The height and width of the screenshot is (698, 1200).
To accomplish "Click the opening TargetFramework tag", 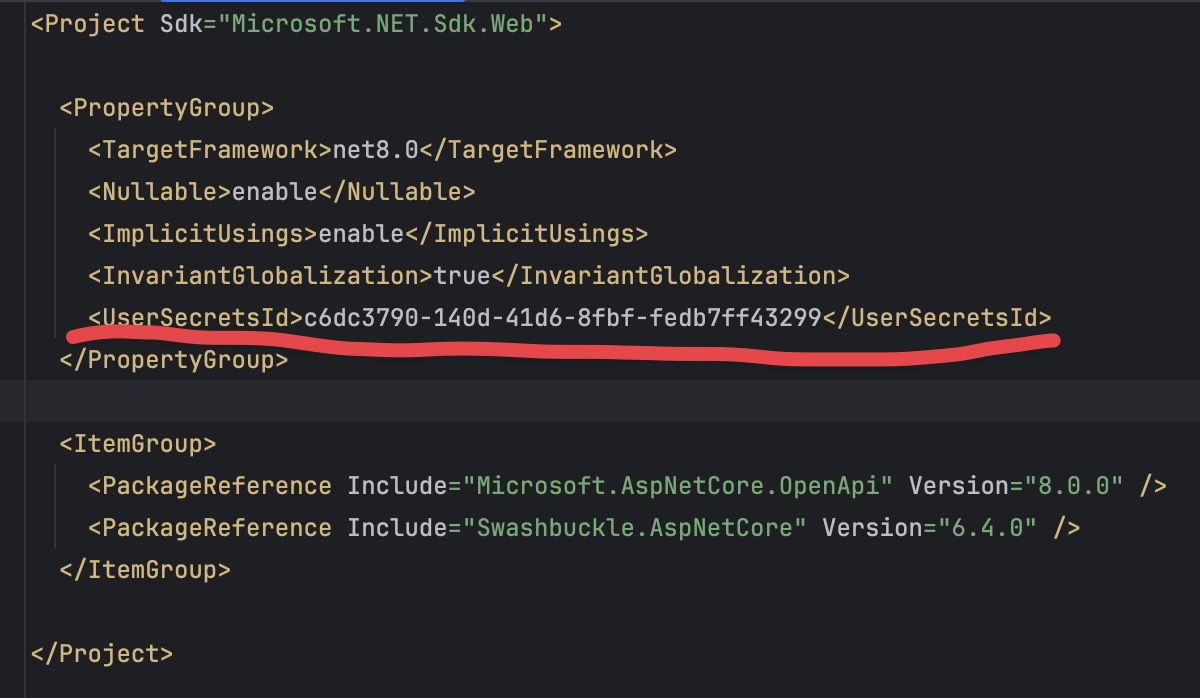I will point(210,150).
